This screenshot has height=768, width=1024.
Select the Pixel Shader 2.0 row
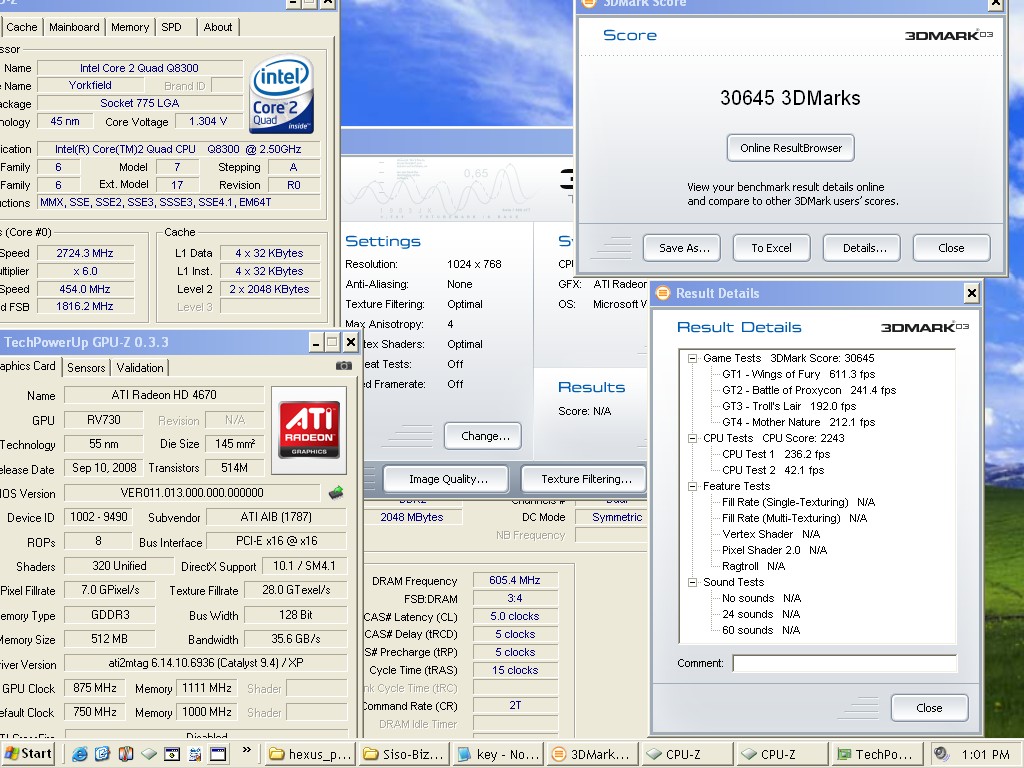tap(774, 550)
